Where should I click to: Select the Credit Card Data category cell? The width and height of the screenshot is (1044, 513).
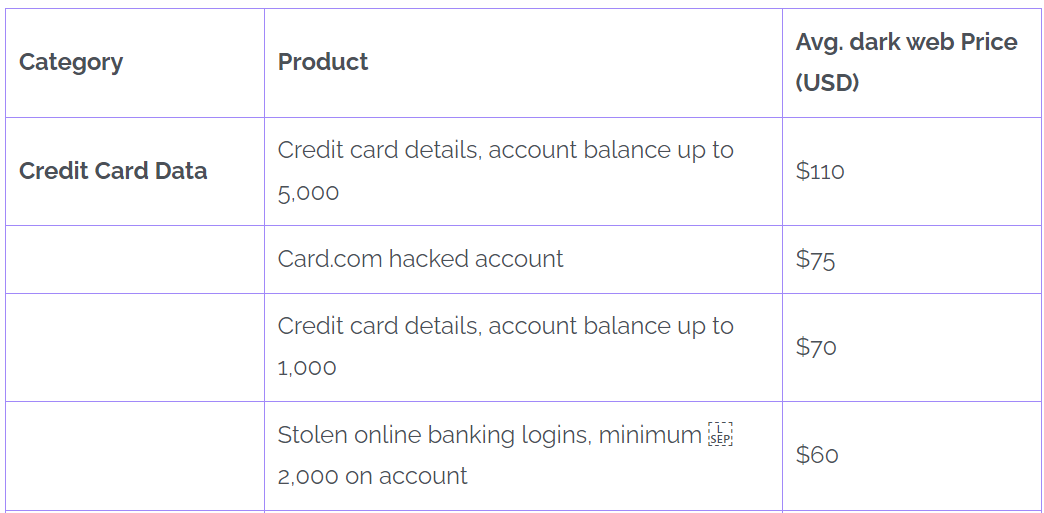[113, 171]
